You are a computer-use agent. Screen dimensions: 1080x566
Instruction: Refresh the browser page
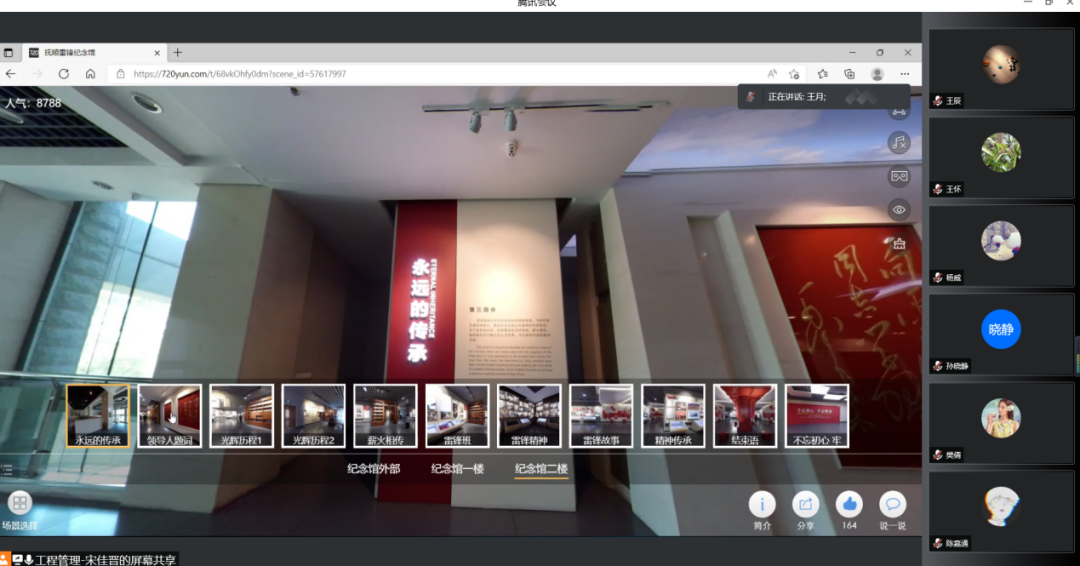click(x=64, y=74)
